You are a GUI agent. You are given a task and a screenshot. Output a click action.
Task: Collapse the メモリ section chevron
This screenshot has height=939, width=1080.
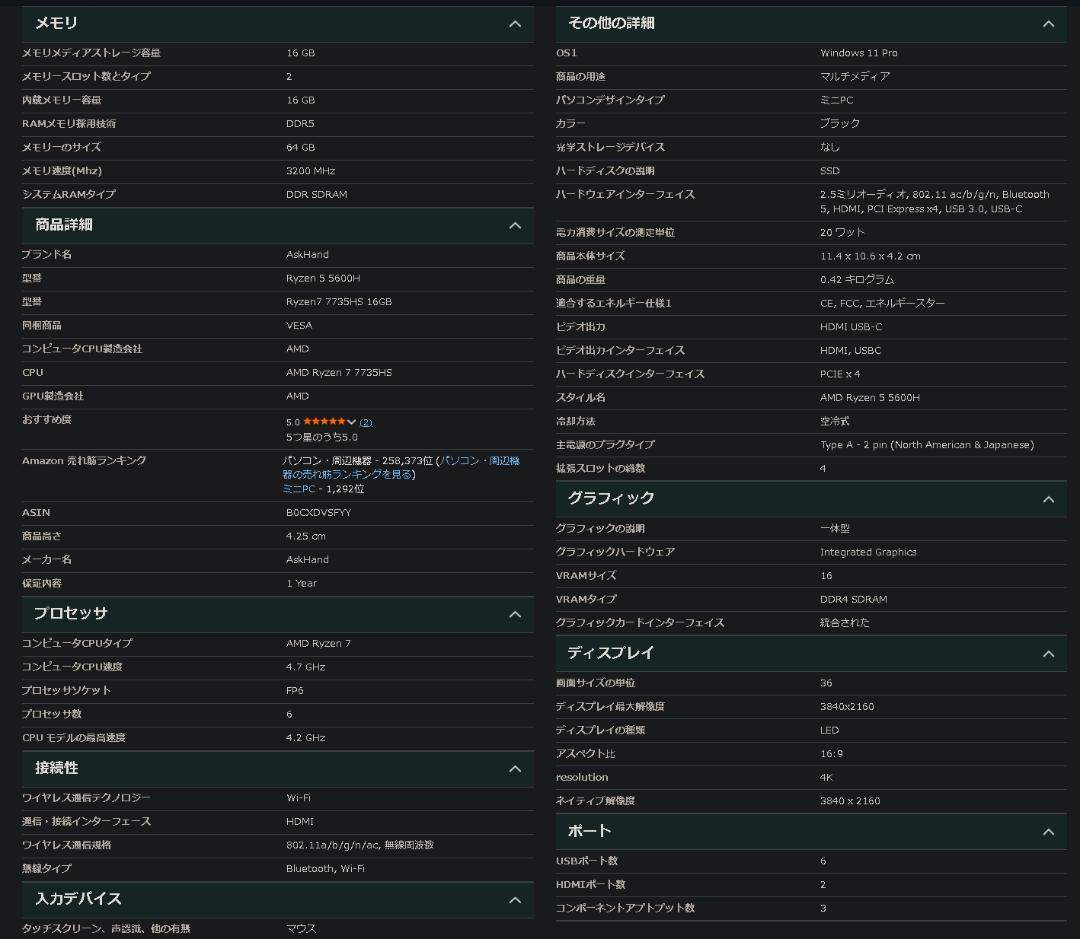point(515,22)
